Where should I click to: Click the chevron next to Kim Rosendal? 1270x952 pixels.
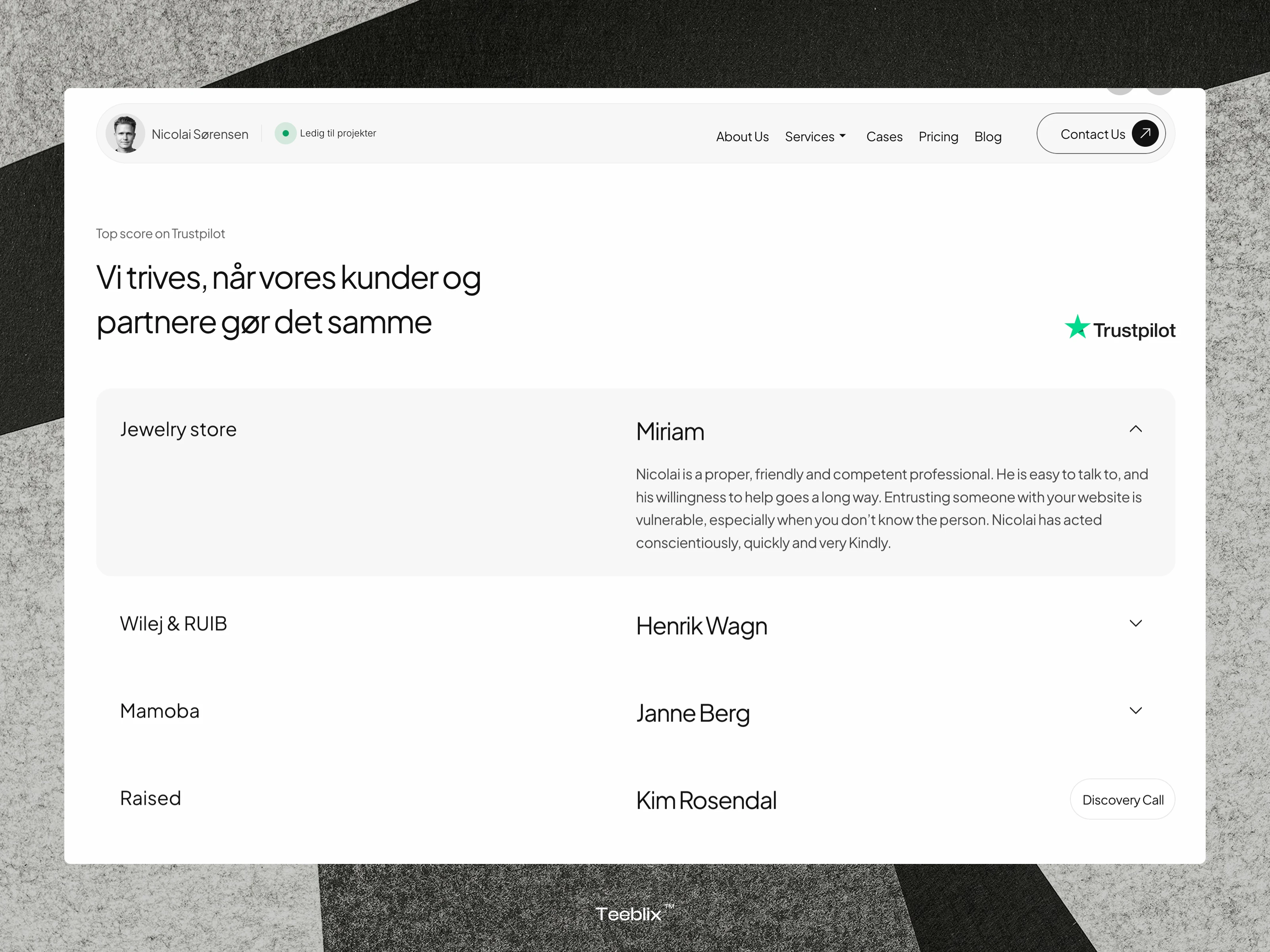point(1135,799)
